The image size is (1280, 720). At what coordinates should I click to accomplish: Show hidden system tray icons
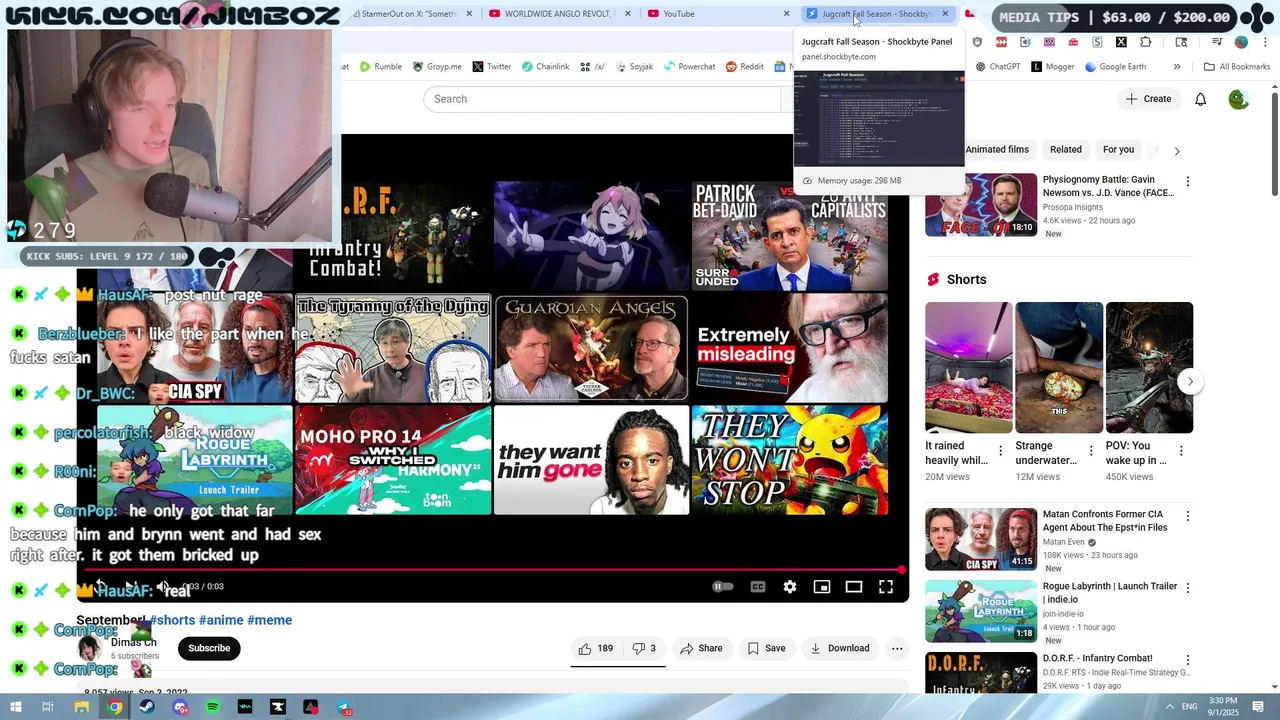1169,707
